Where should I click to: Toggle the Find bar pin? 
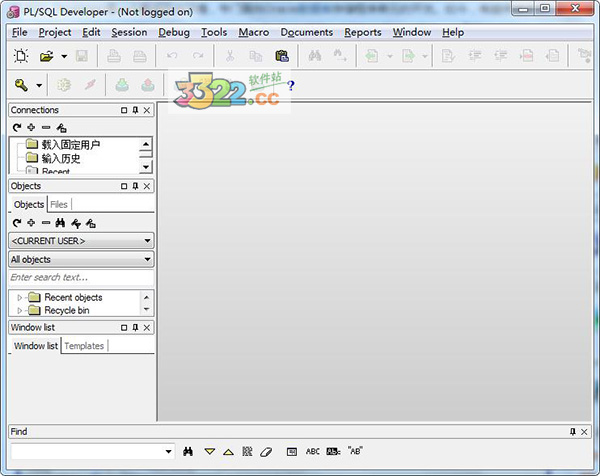coord(572,432)
